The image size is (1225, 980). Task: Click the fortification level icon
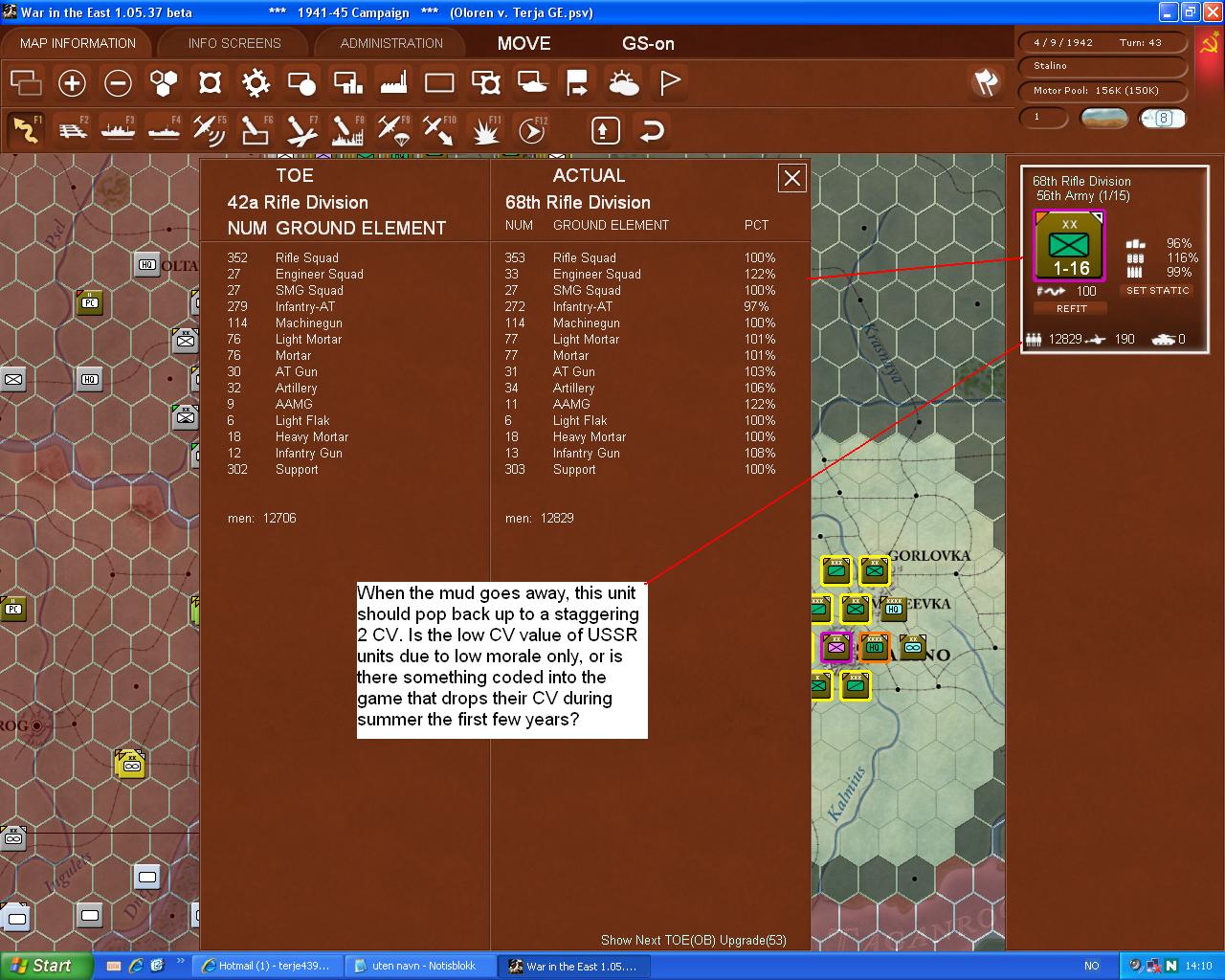point(210,83)
